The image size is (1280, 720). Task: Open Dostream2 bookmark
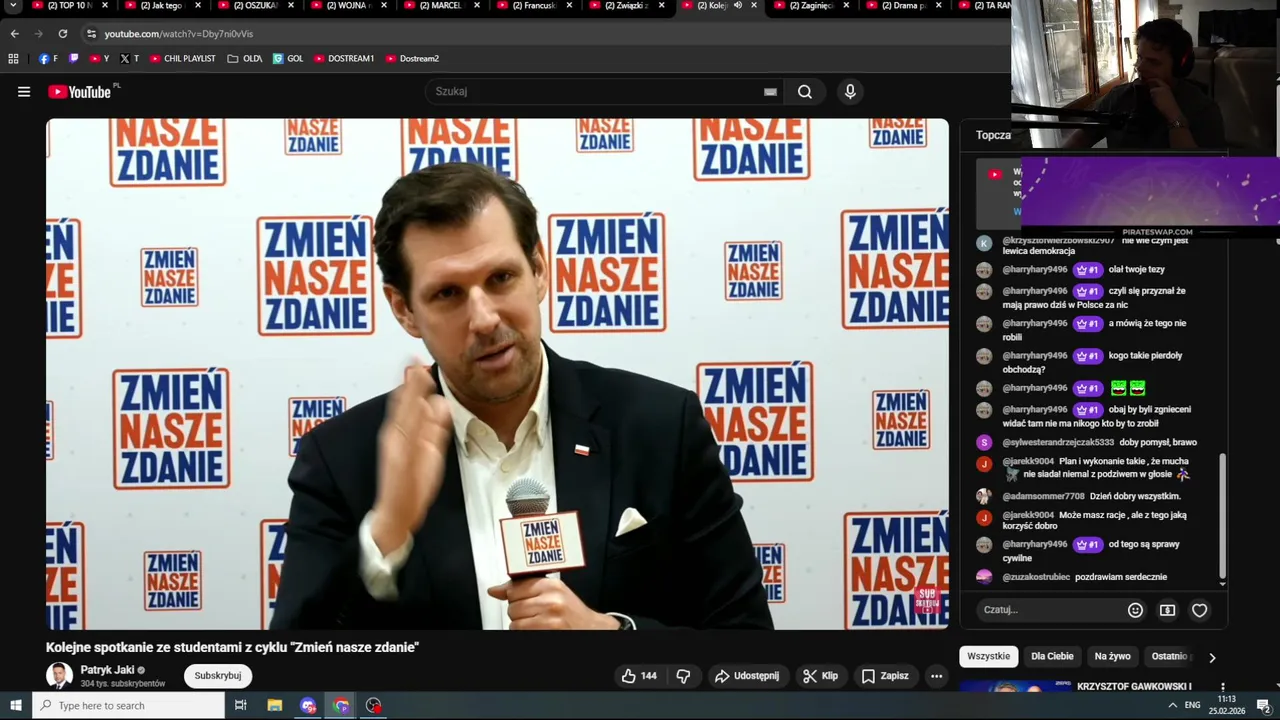point(412,59)
